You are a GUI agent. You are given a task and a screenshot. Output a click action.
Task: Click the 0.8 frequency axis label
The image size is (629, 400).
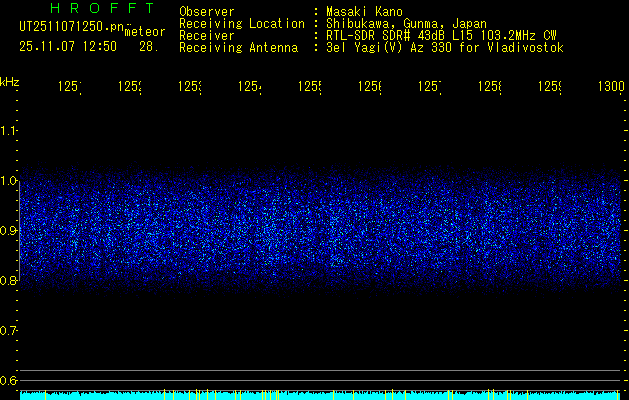[x=9, y=280]
